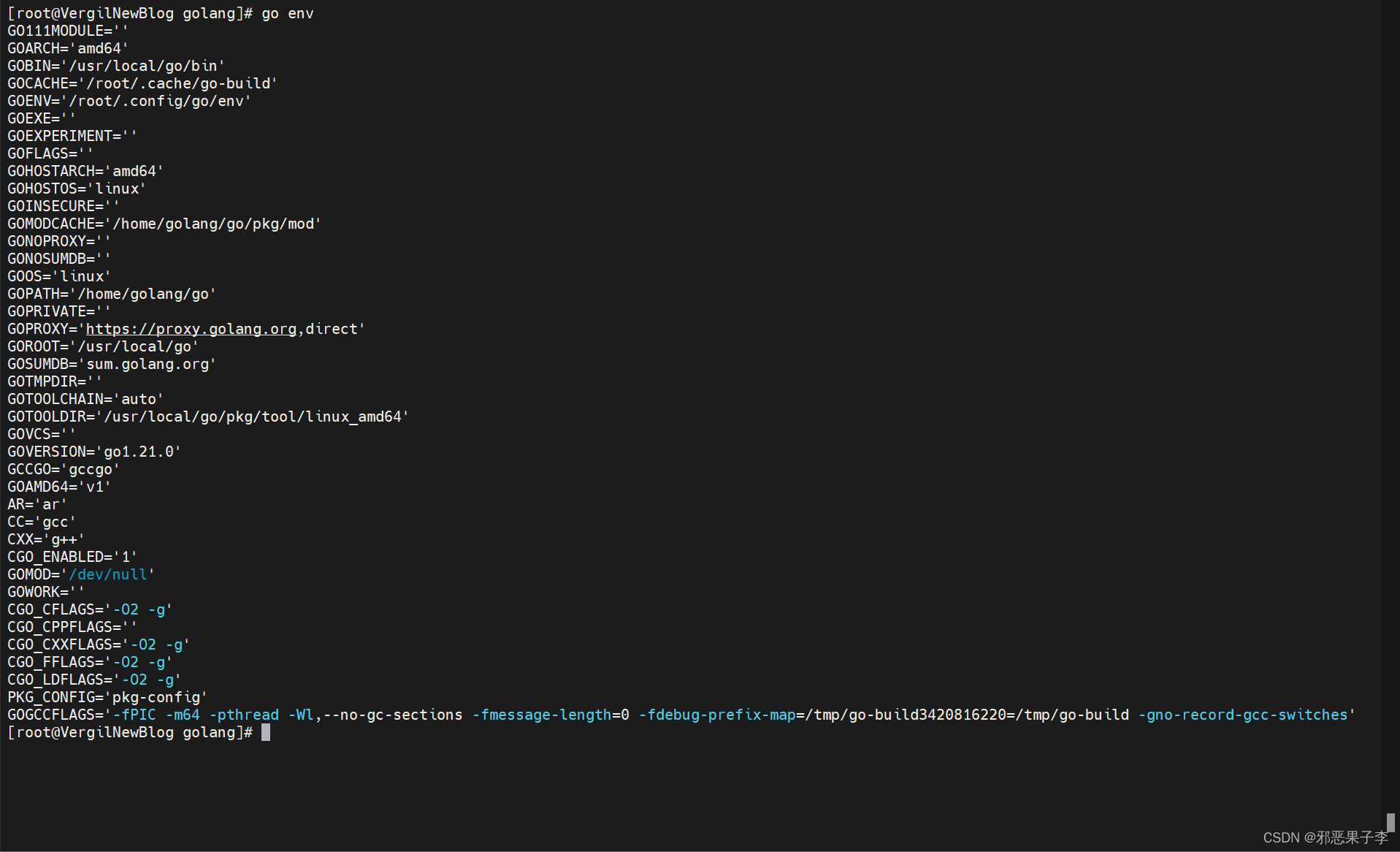Click the GOINSECURE='' line
This screenshot has width=1400, height=852.
(64, 206)
